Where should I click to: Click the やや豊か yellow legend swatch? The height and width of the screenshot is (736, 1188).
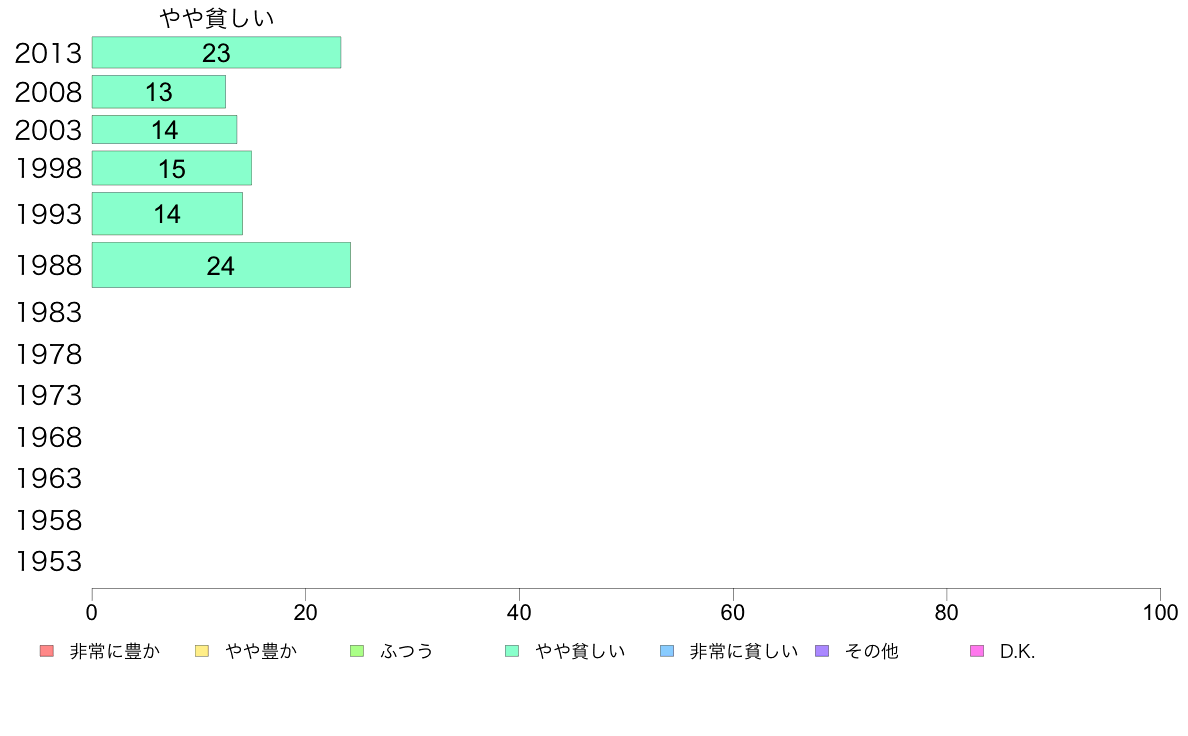tap(202, 651)
